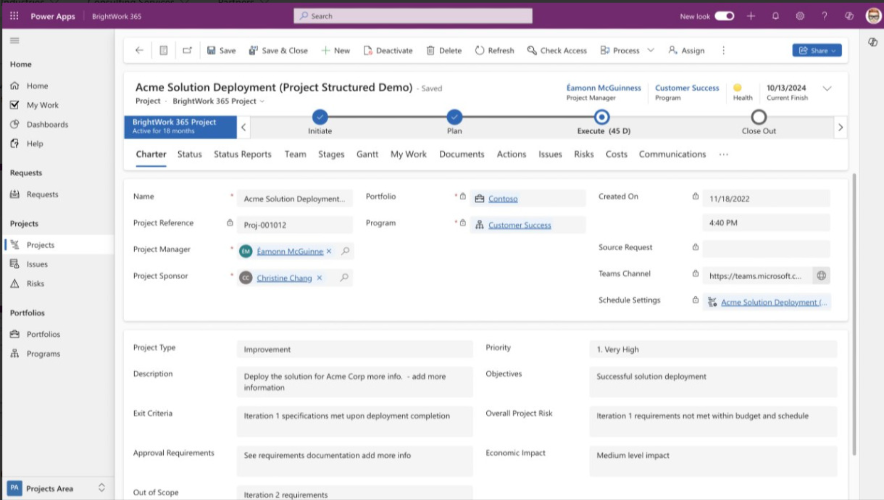Open the Status Reports tab
Screen dimensions: 884x500
click(x=242, y=154)
